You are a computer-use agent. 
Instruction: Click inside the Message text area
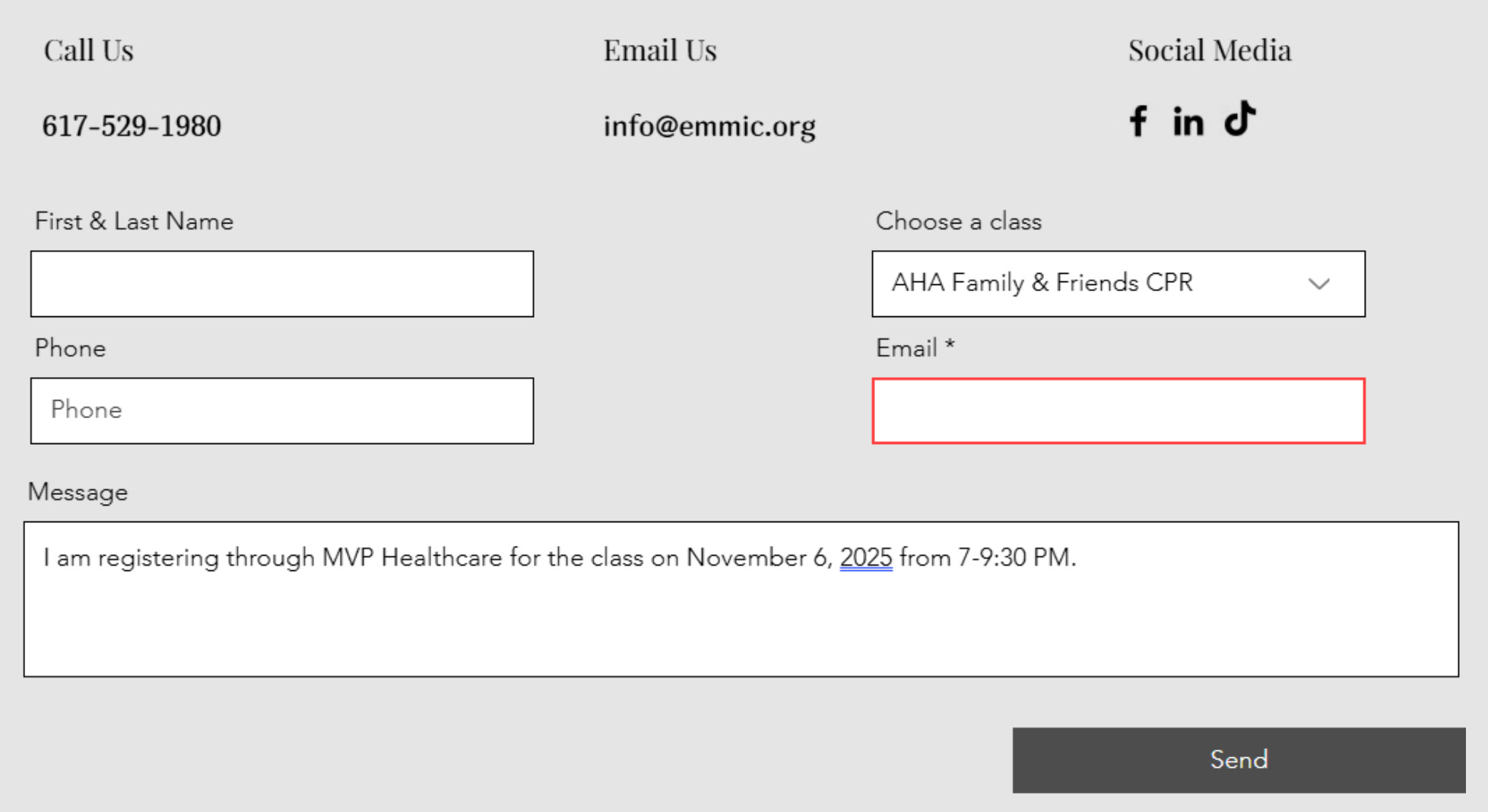click(x=741, y=616)
